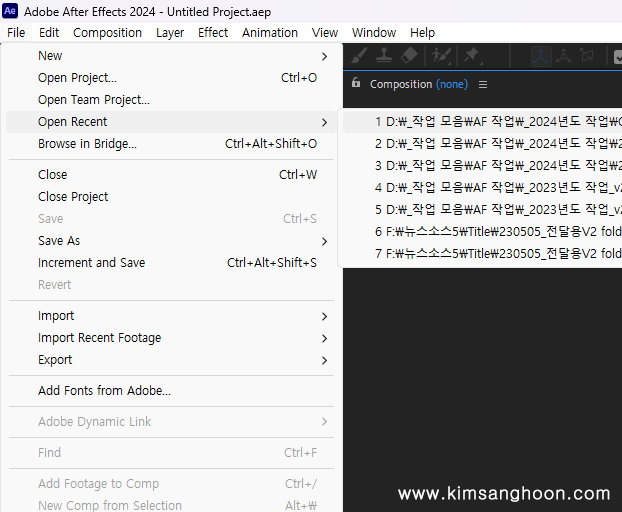Open the Edit menu
This screenshot has width=622, height=512.
coord(49,33)
